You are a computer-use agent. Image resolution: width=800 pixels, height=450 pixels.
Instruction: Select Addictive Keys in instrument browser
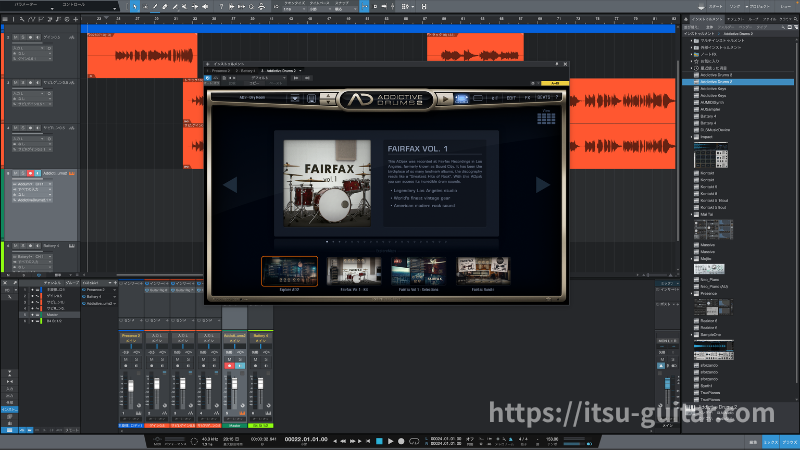click(713, 89)
